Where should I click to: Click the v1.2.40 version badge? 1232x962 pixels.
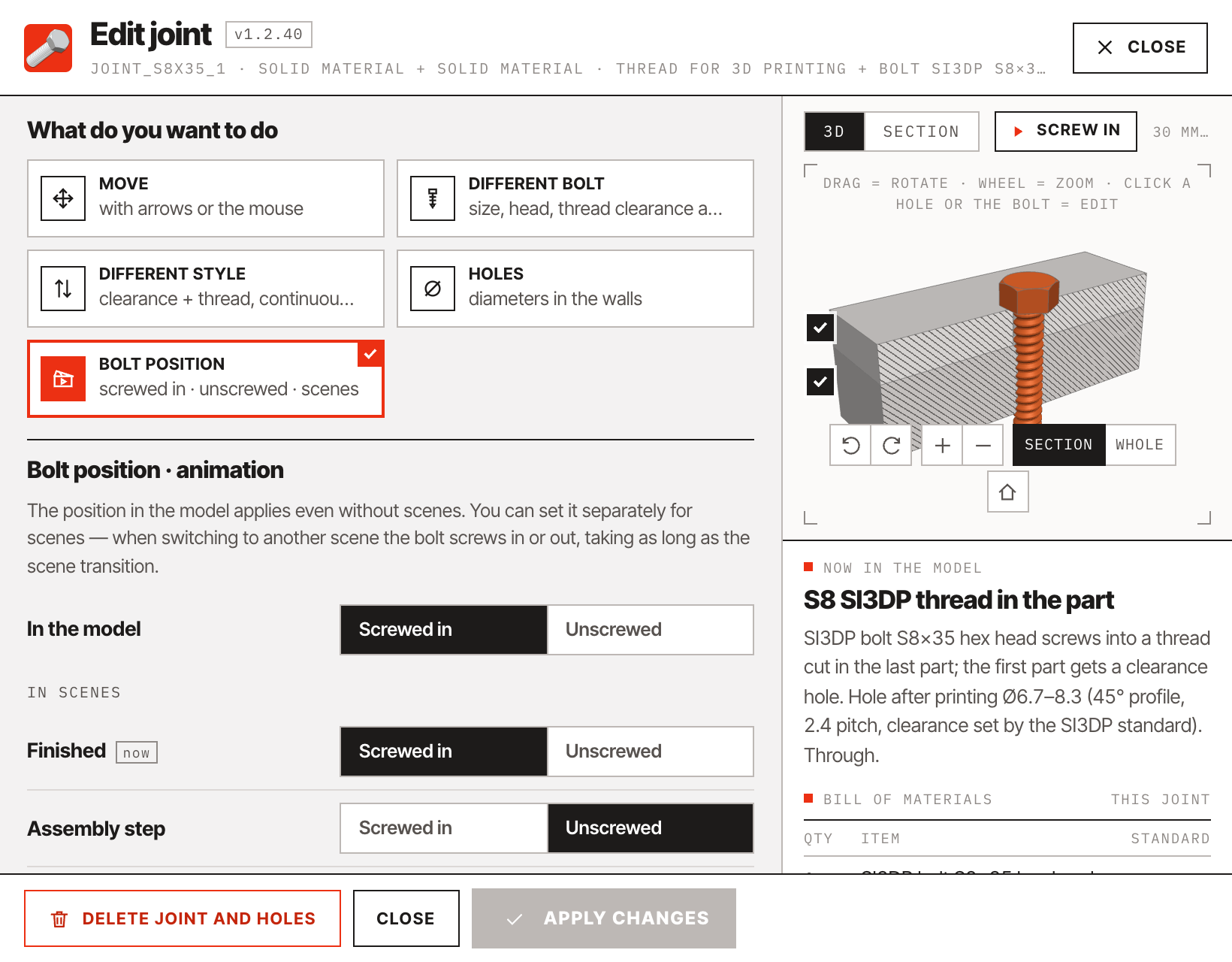(268, 35)
